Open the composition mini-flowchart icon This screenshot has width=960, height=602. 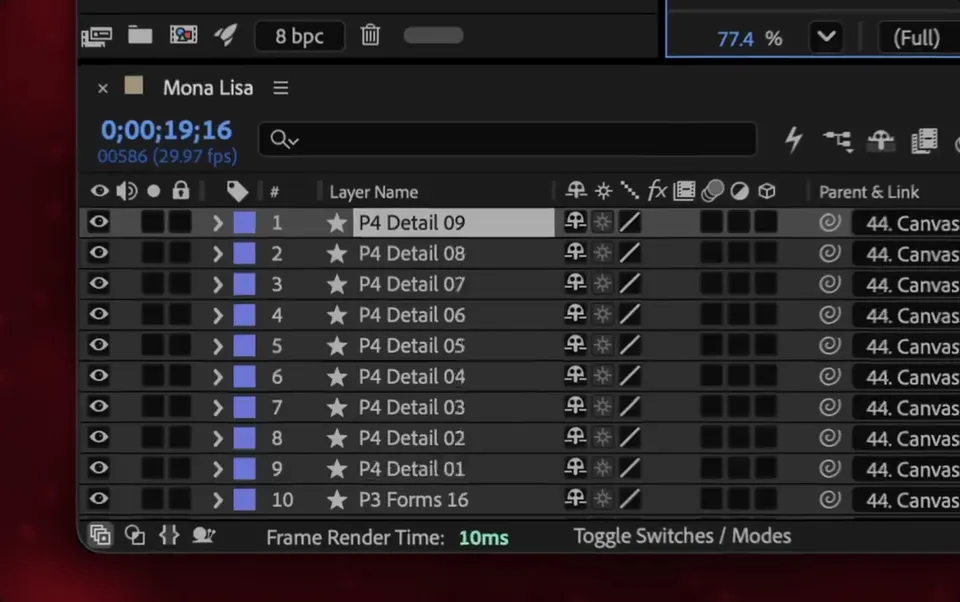(x=838, y=140)
